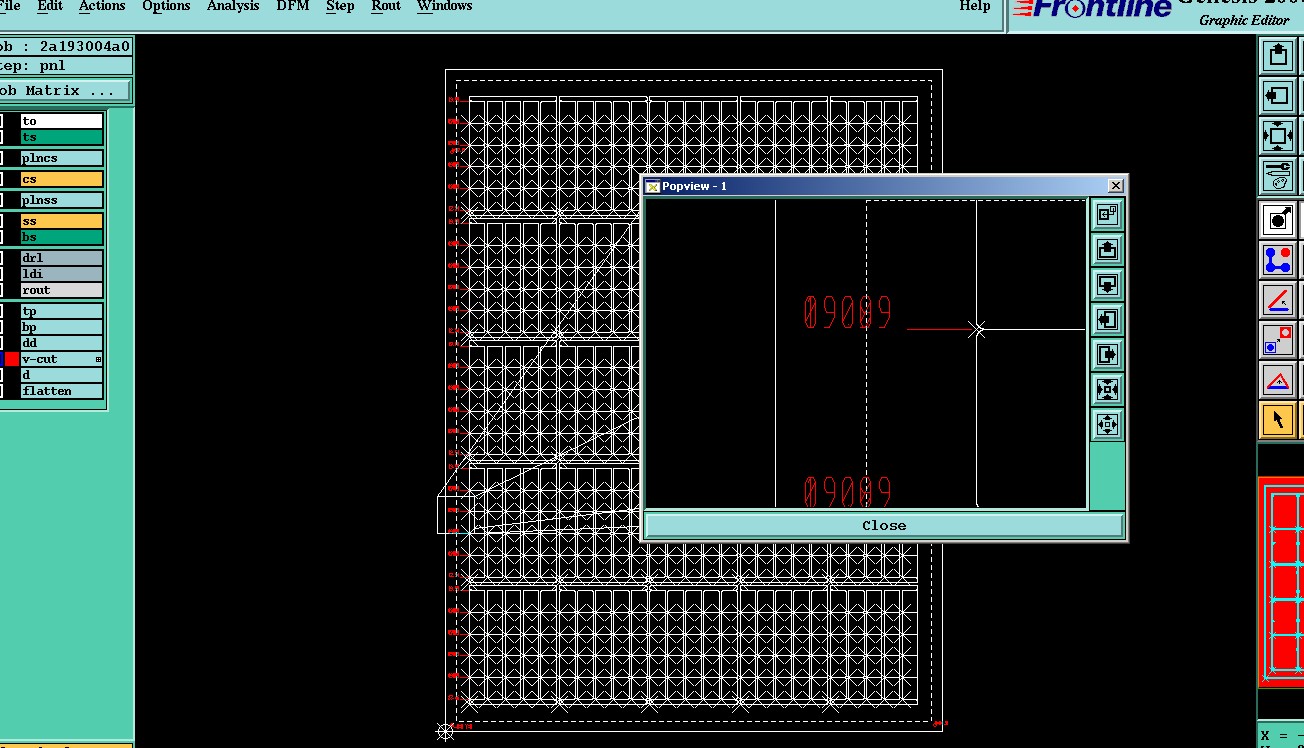
Task: Select the red triangle tool icon
Action: pyautogui.click(x=1278, y=380)
